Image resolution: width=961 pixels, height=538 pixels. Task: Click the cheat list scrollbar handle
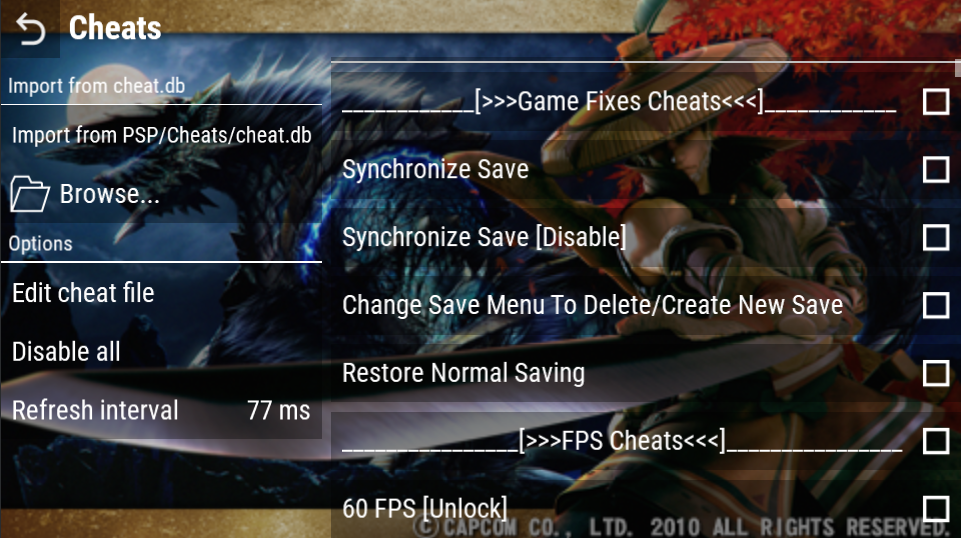coord(957,67)
